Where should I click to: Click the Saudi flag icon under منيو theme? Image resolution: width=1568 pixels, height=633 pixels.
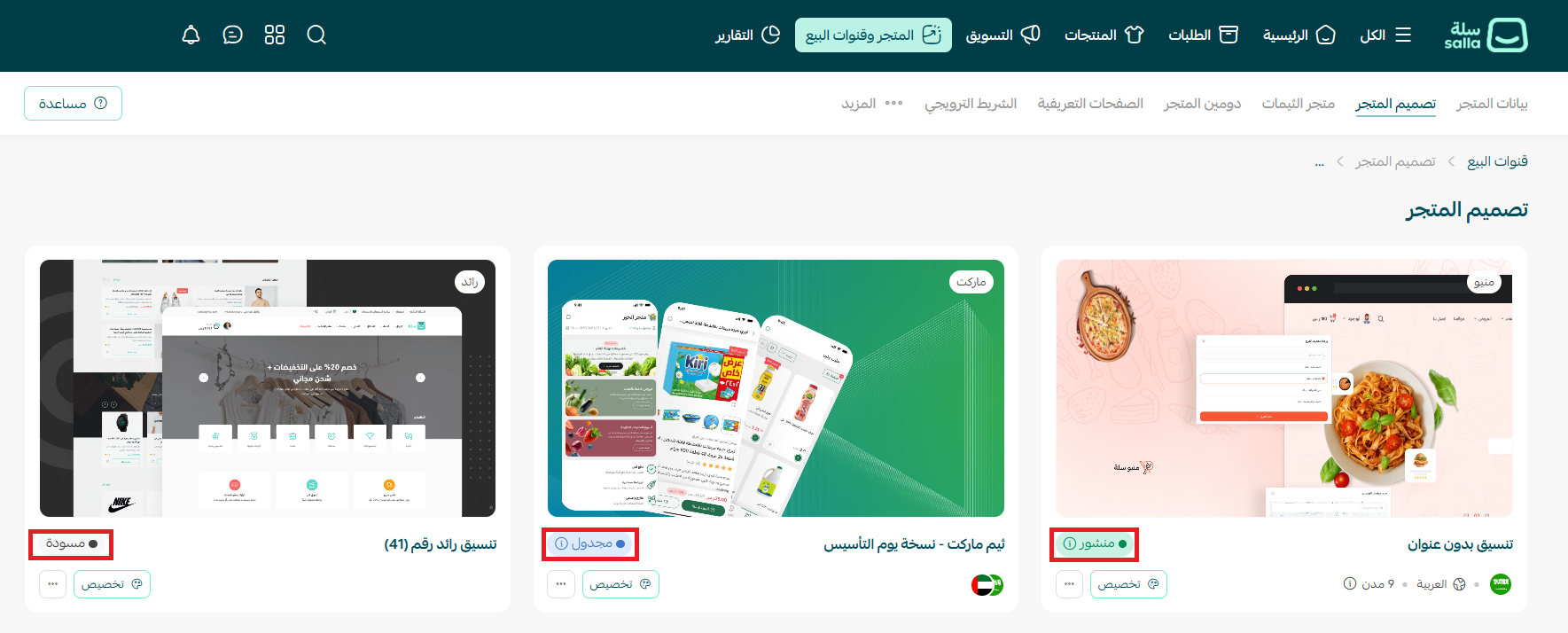(1501, 584)
